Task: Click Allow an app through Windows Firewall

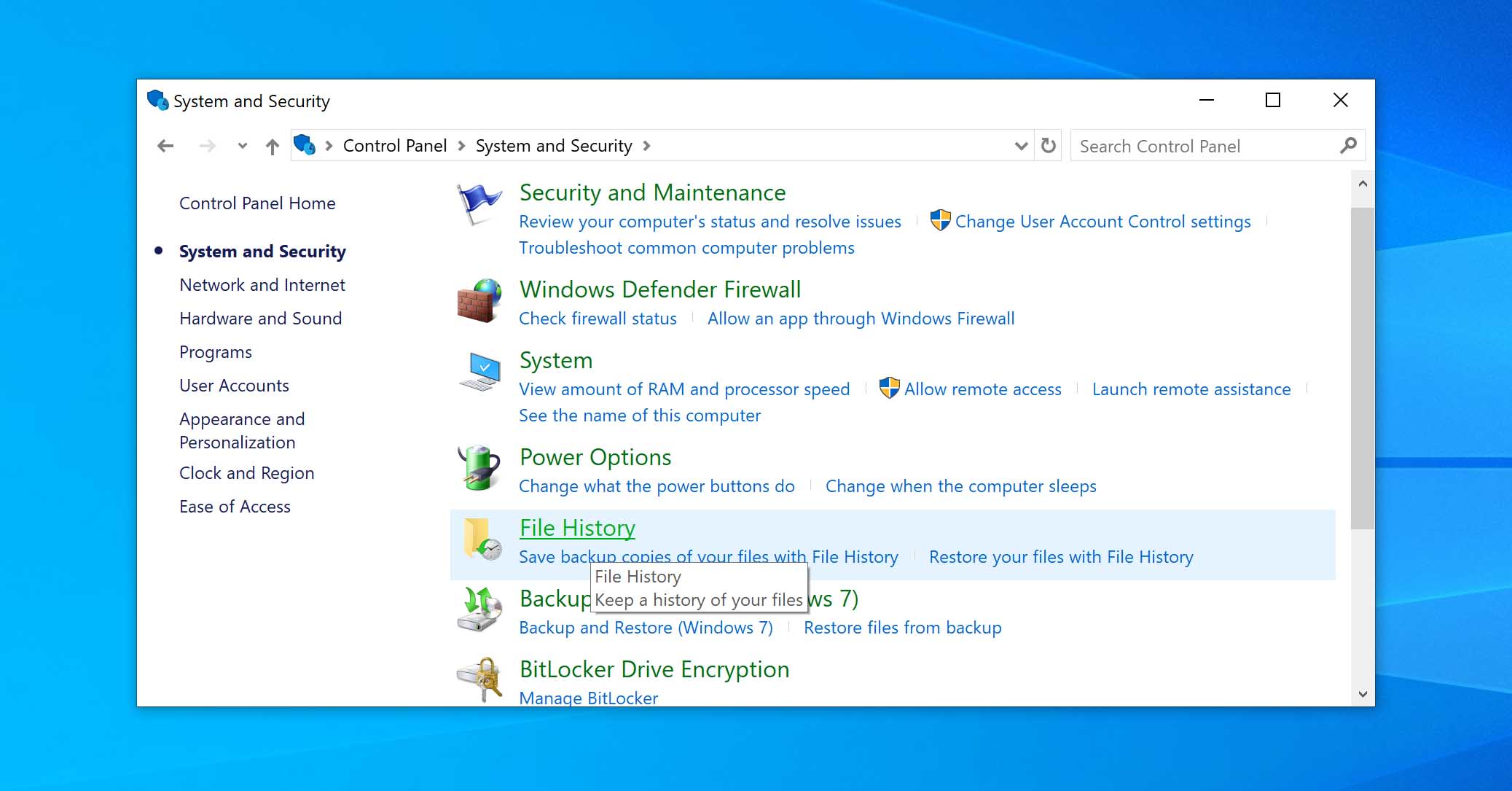Action: click(x=861, y=319)
